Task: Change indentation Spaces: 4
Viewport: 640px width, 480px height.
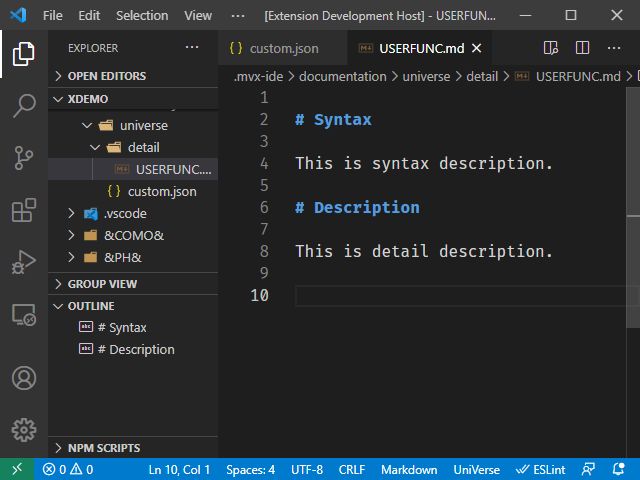Action: pos(251,469)
